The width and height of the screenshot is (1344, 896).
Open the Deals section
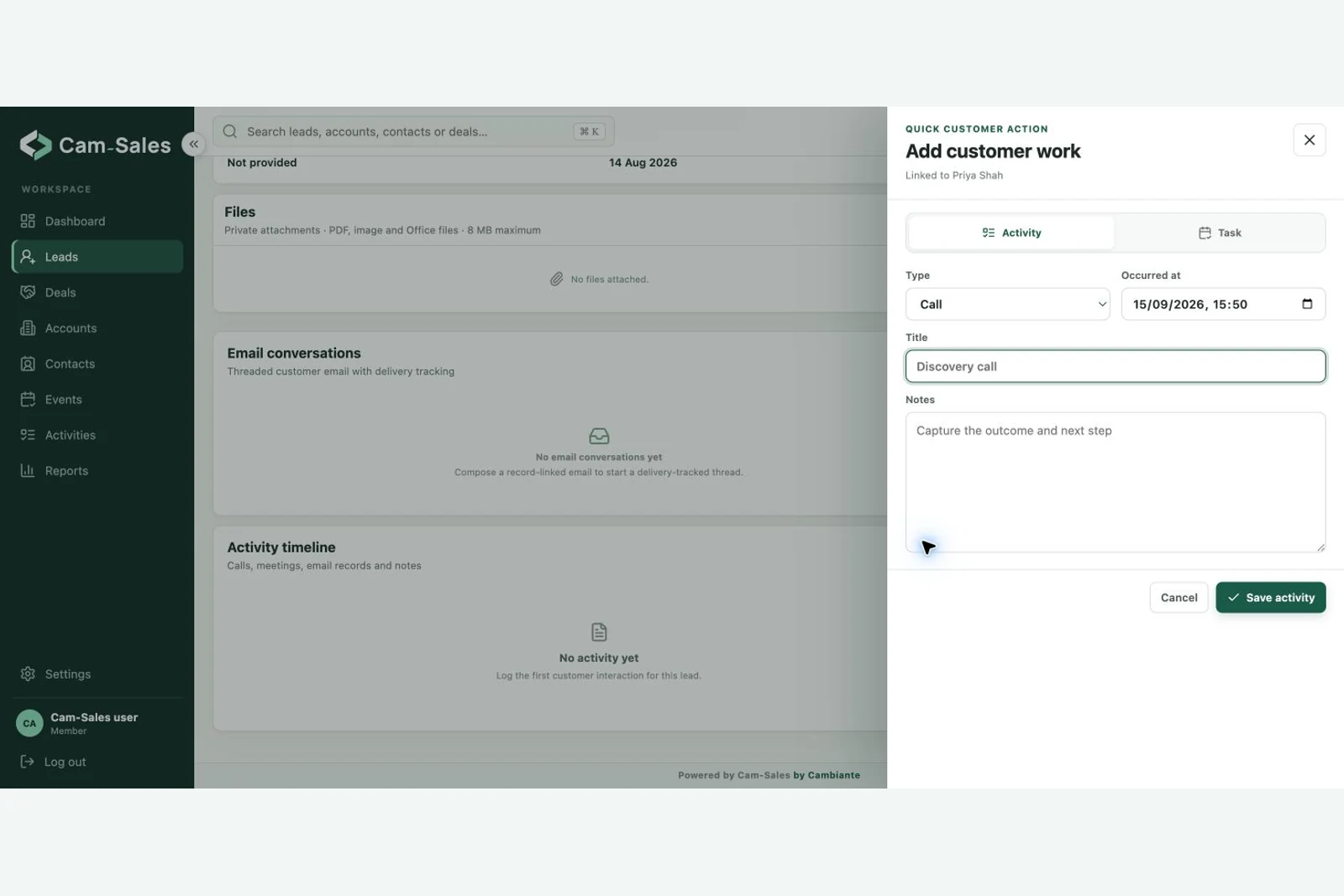click(97, 292)
